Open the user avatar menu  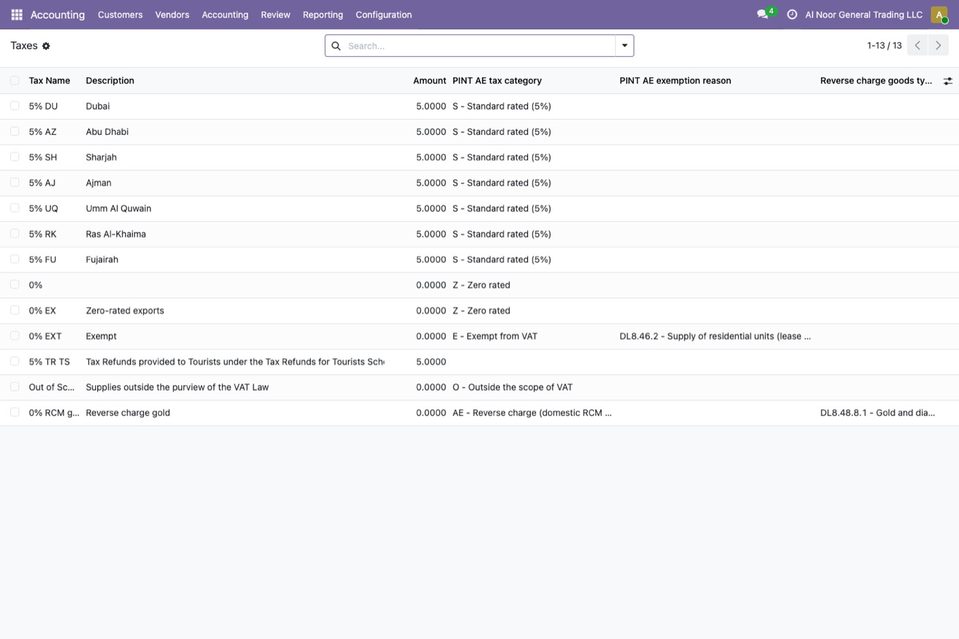pos(939,15)
